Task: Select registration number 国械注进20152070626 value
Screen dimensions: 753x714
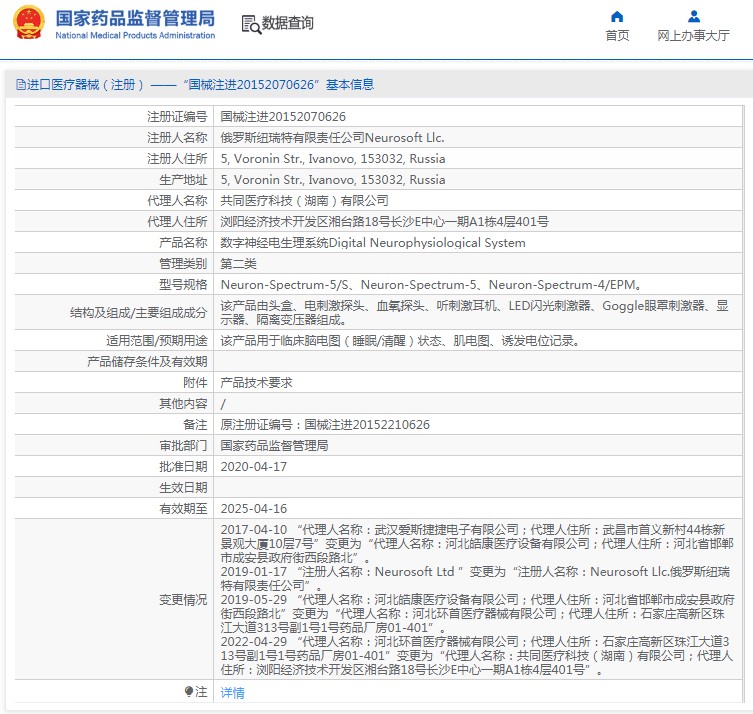Action: coord(283,117)
